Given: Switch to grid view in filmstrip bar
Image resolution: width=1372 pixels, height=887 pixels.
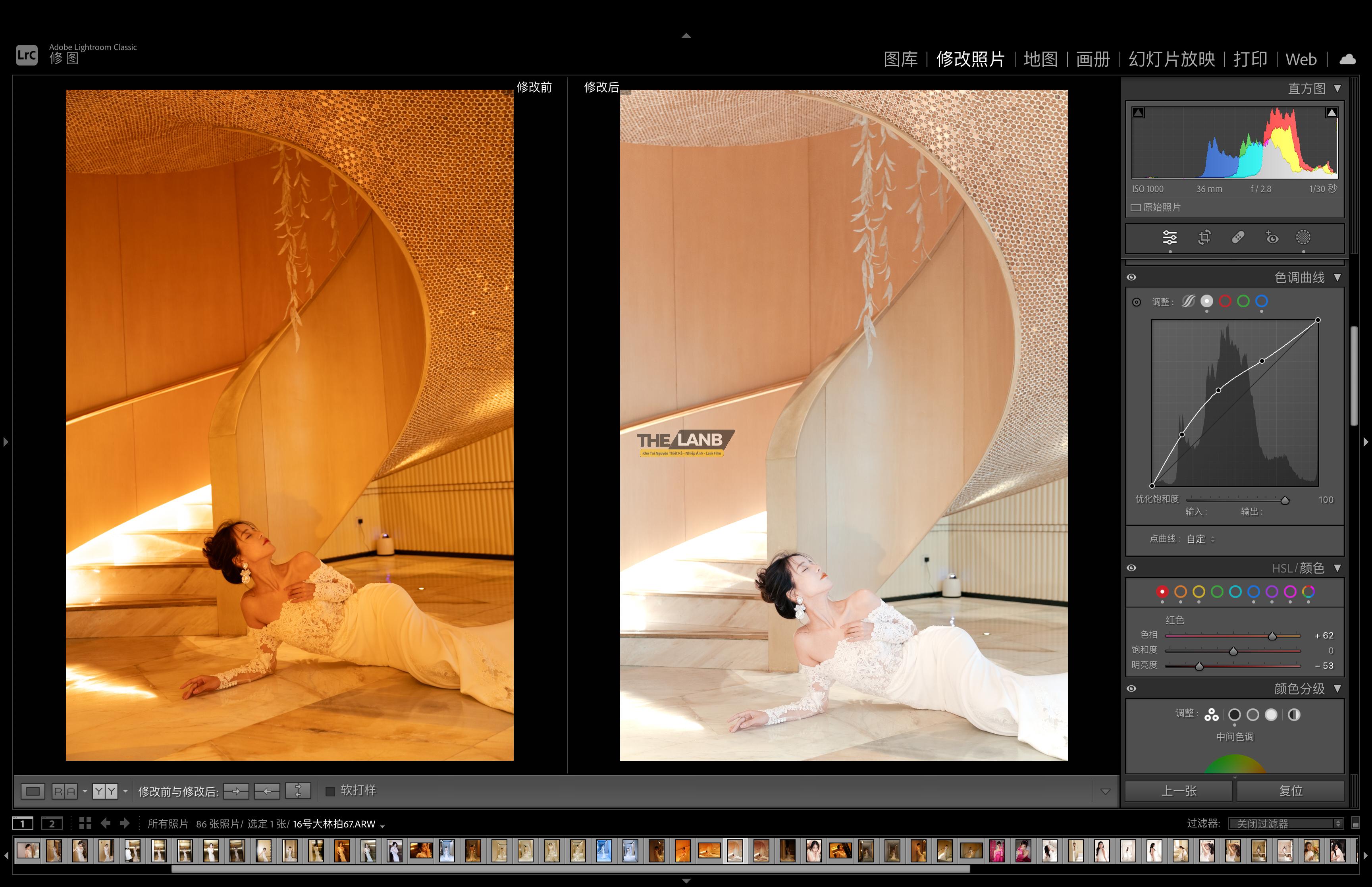Looking at the screenshot, I should point(85,823).
